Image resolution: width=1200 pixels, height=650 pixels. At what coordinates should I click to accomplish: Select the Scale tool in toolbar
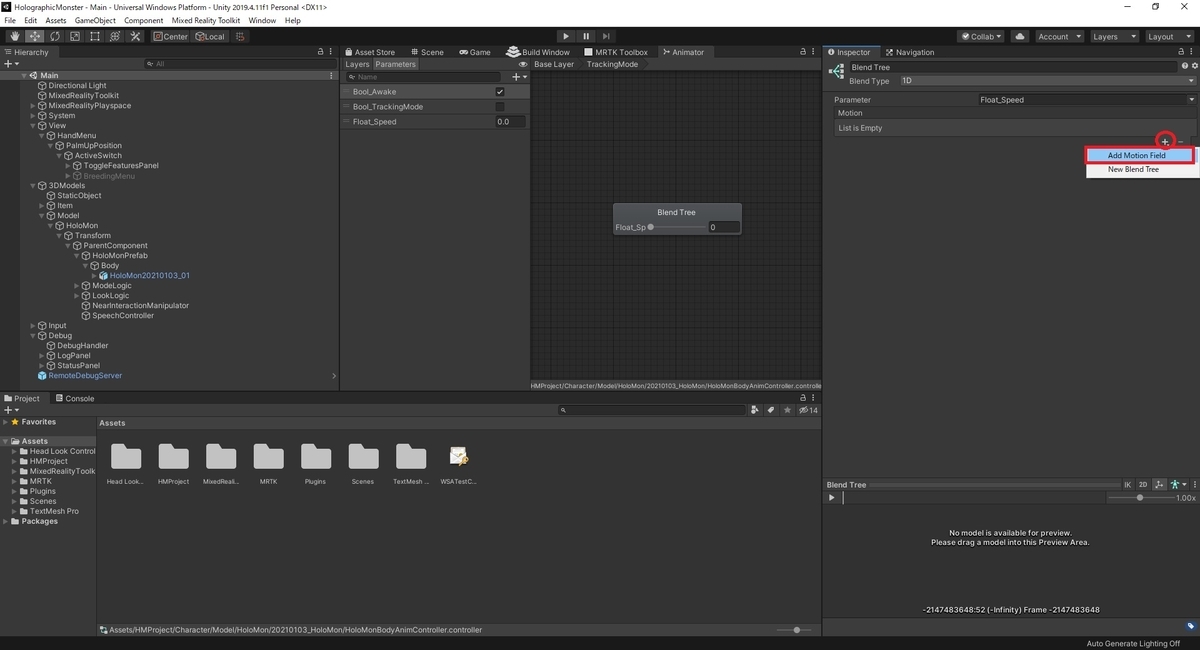tap(74, 37)
